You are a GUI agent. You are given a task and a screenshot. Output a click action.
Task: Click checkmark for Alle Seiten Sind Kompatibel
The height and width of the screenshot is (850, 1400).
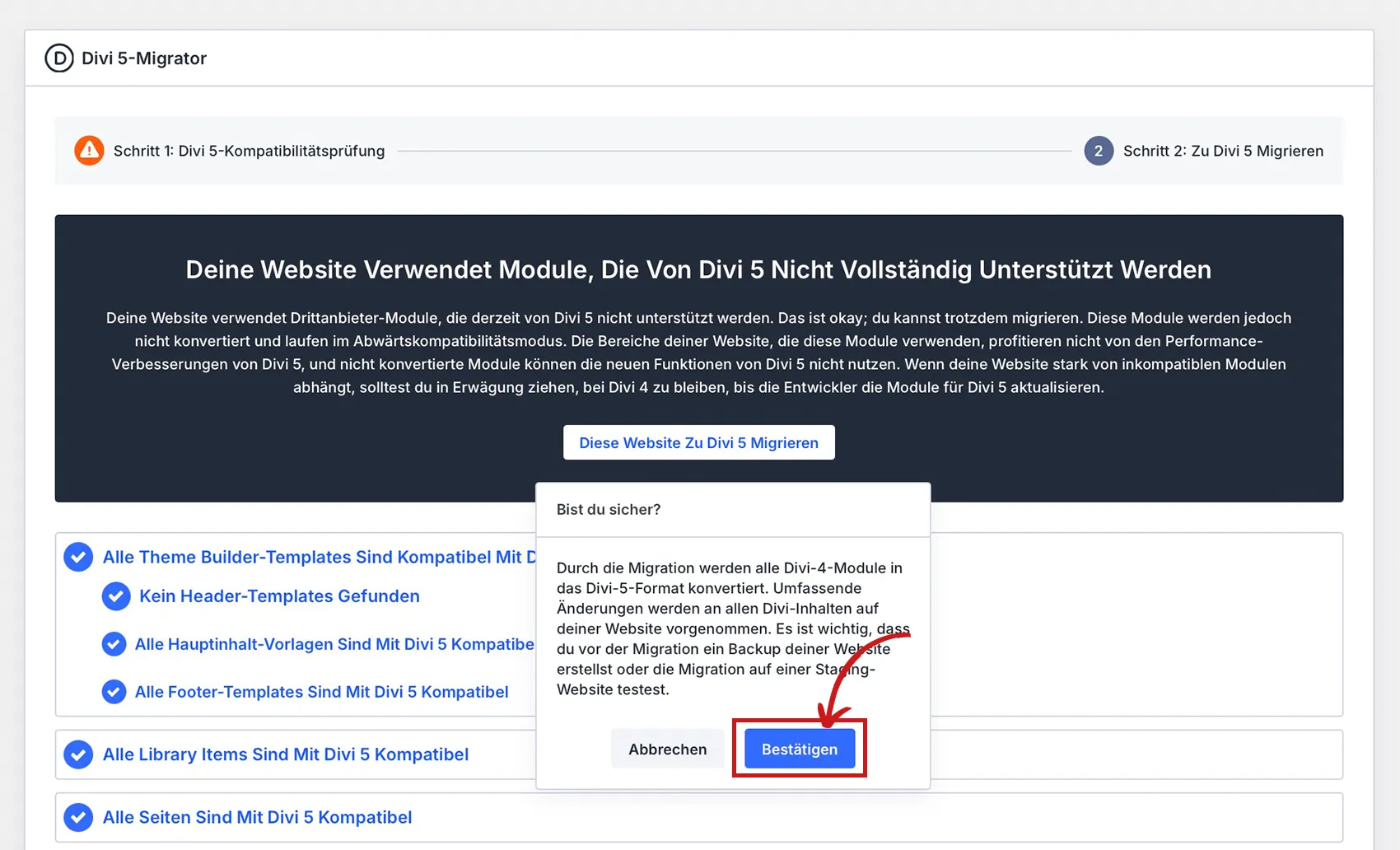[77, 817]
